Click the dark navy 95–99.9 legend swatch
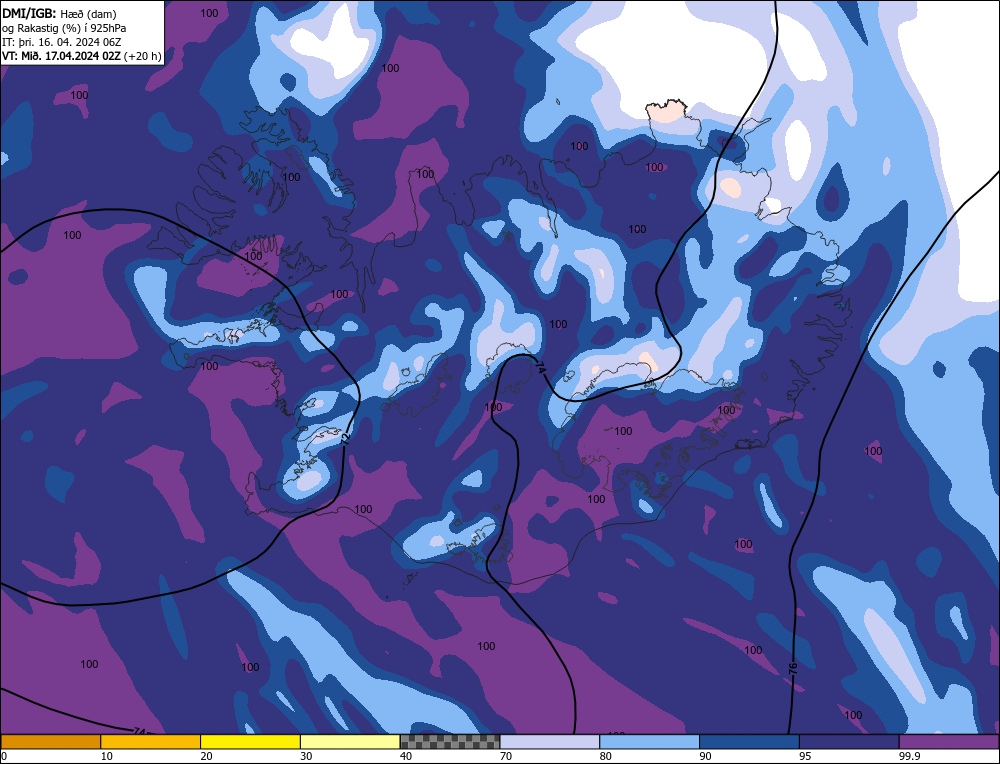This screenshot has height=764, width=1000. point(849,742)
